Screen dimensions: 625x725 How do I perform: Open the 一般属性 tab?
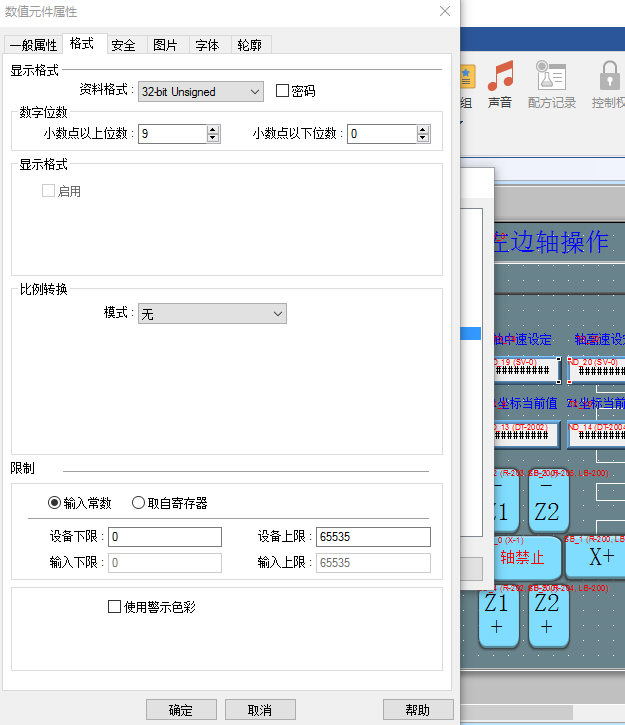(x=33, y=45)
